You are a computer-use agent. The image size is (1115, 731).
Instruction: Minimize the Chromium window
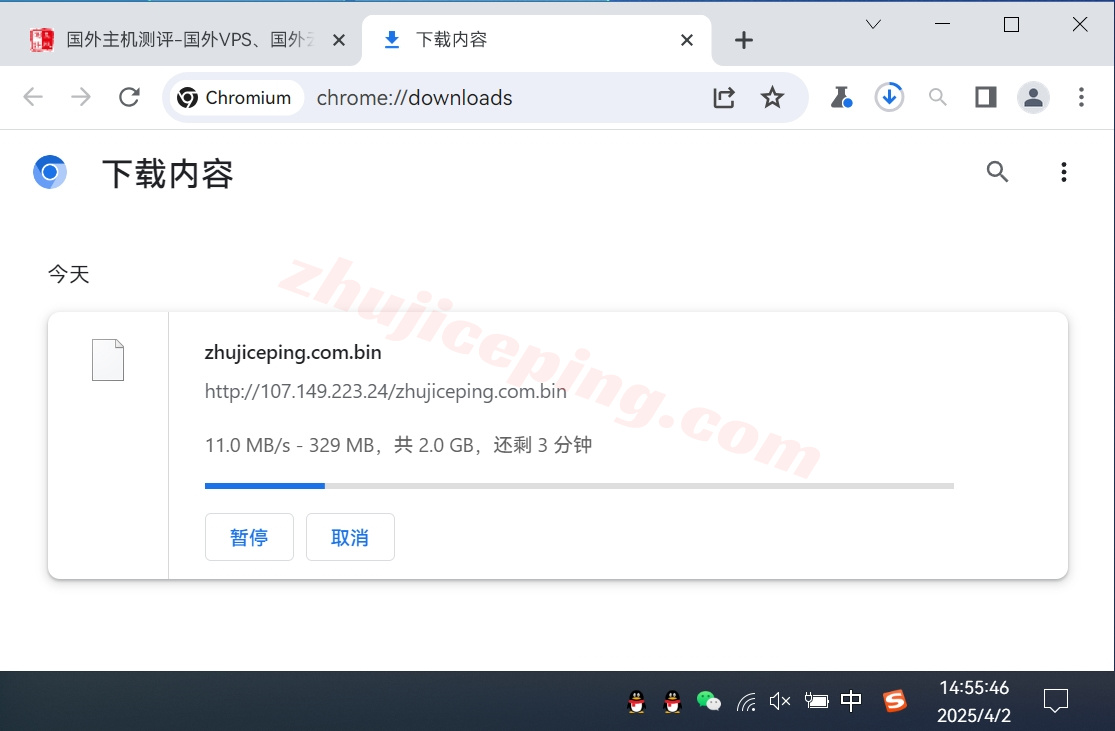[942, 25]
